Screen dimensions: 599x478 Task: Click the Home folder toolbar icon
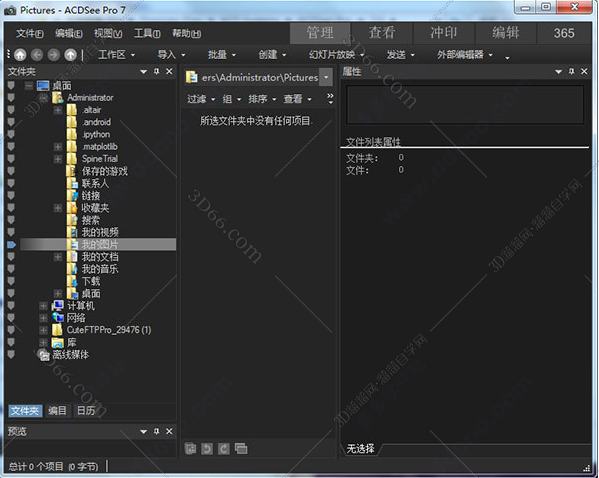pyautogui.click(x=20, y=55)
